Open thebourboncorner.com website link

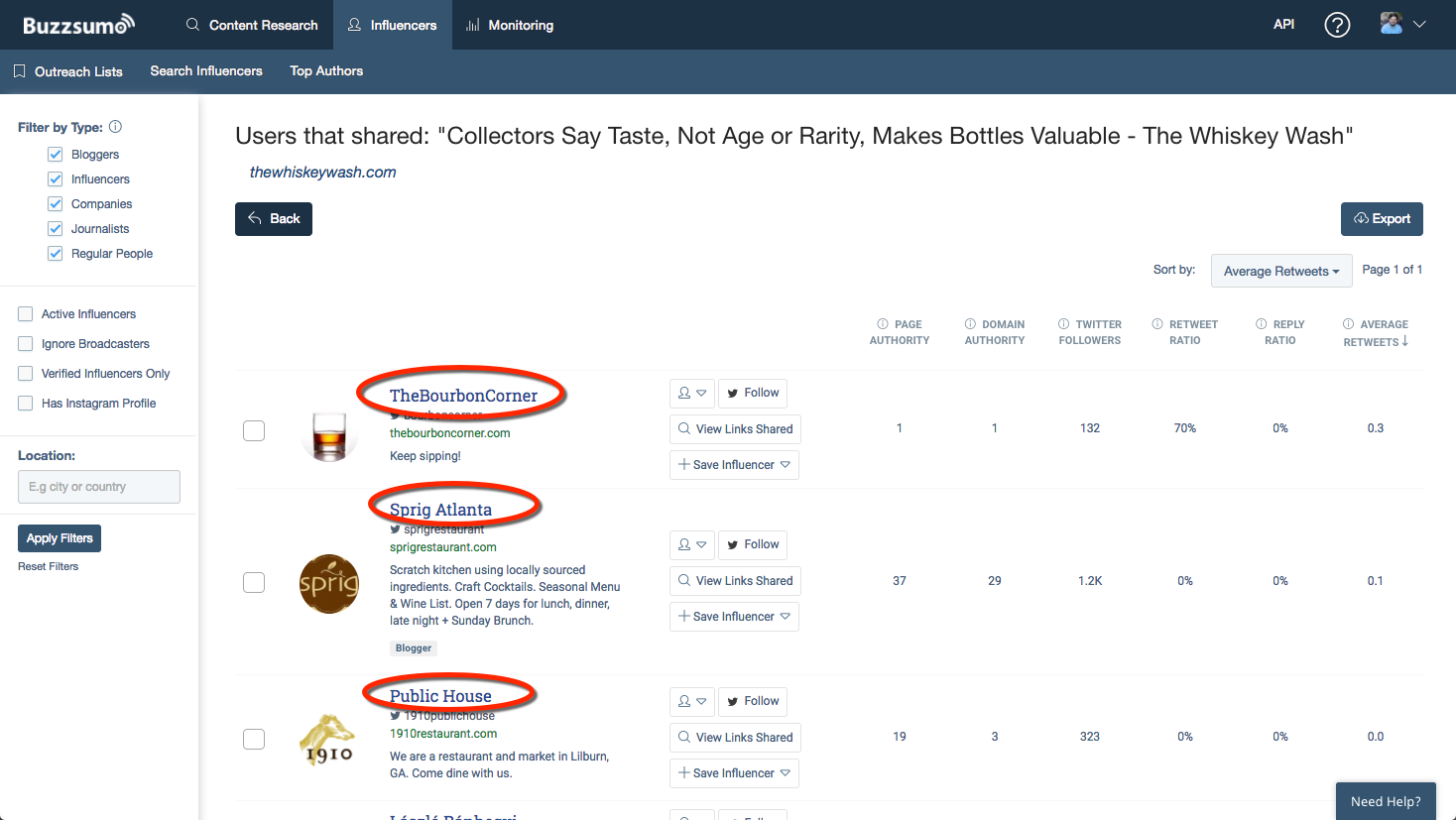(450, 433)
